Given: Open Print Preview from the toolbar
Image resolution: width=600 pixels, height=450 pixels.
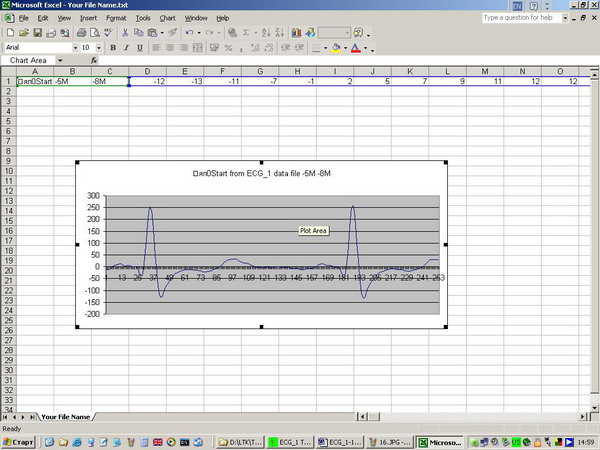Looking at the screenshot, I should (95, 33).
